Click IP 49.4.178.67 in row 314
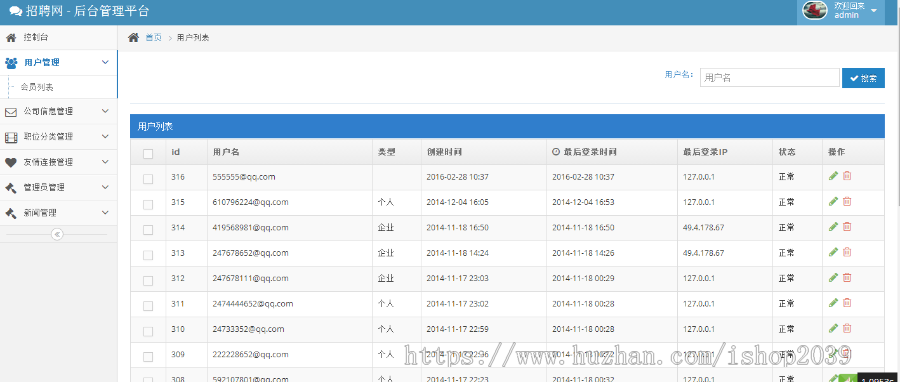The width and height of the screenshot is (900, 382). pos(703,227)
